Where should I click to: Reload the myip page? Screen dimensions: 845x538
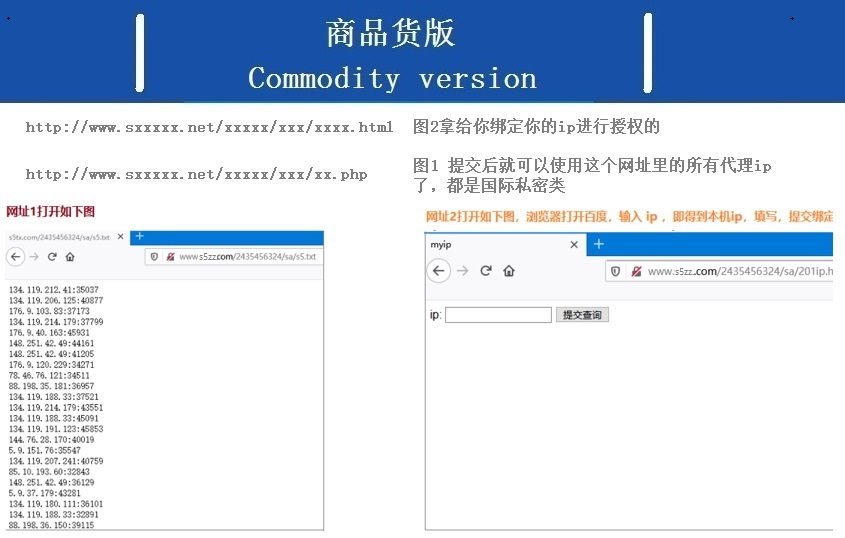(x=486, y=271)
